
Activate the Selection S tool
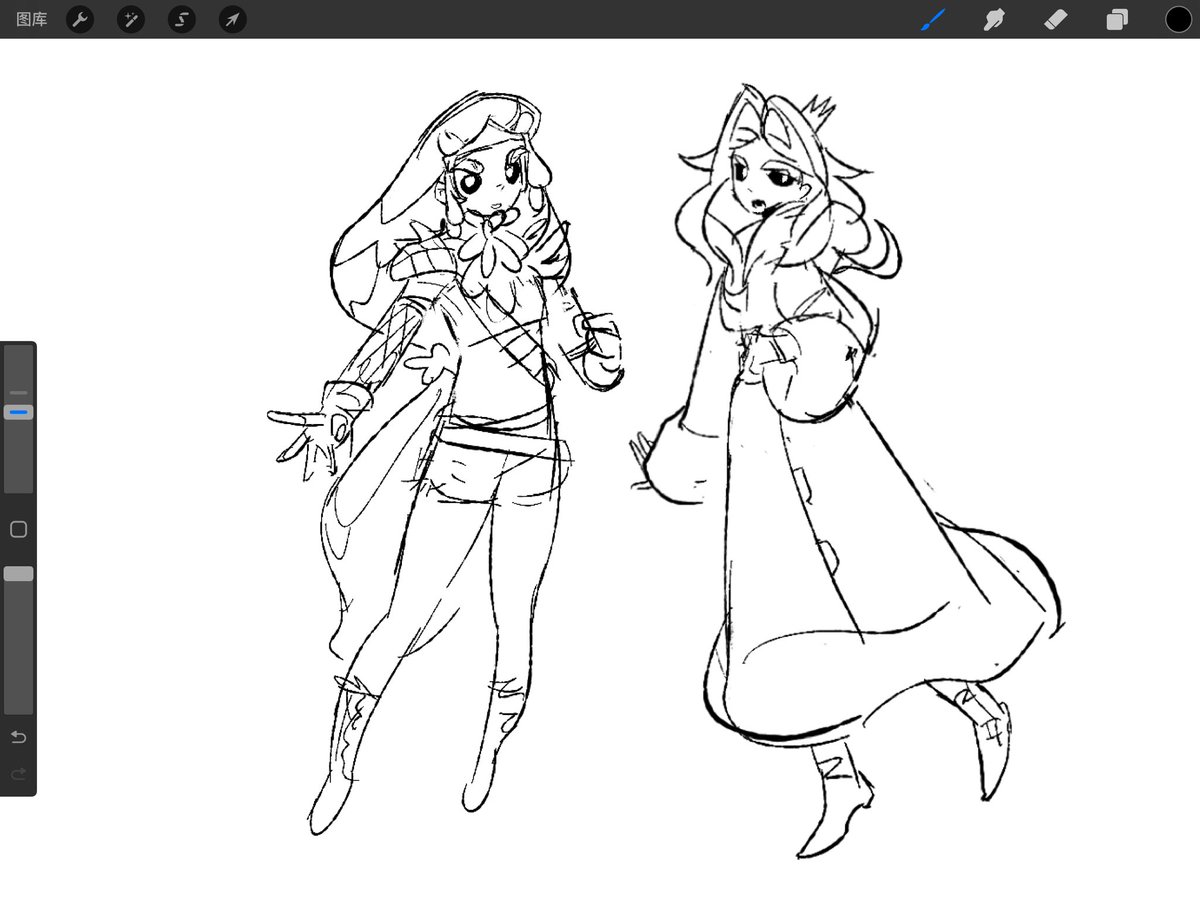(x=181, y=19)
